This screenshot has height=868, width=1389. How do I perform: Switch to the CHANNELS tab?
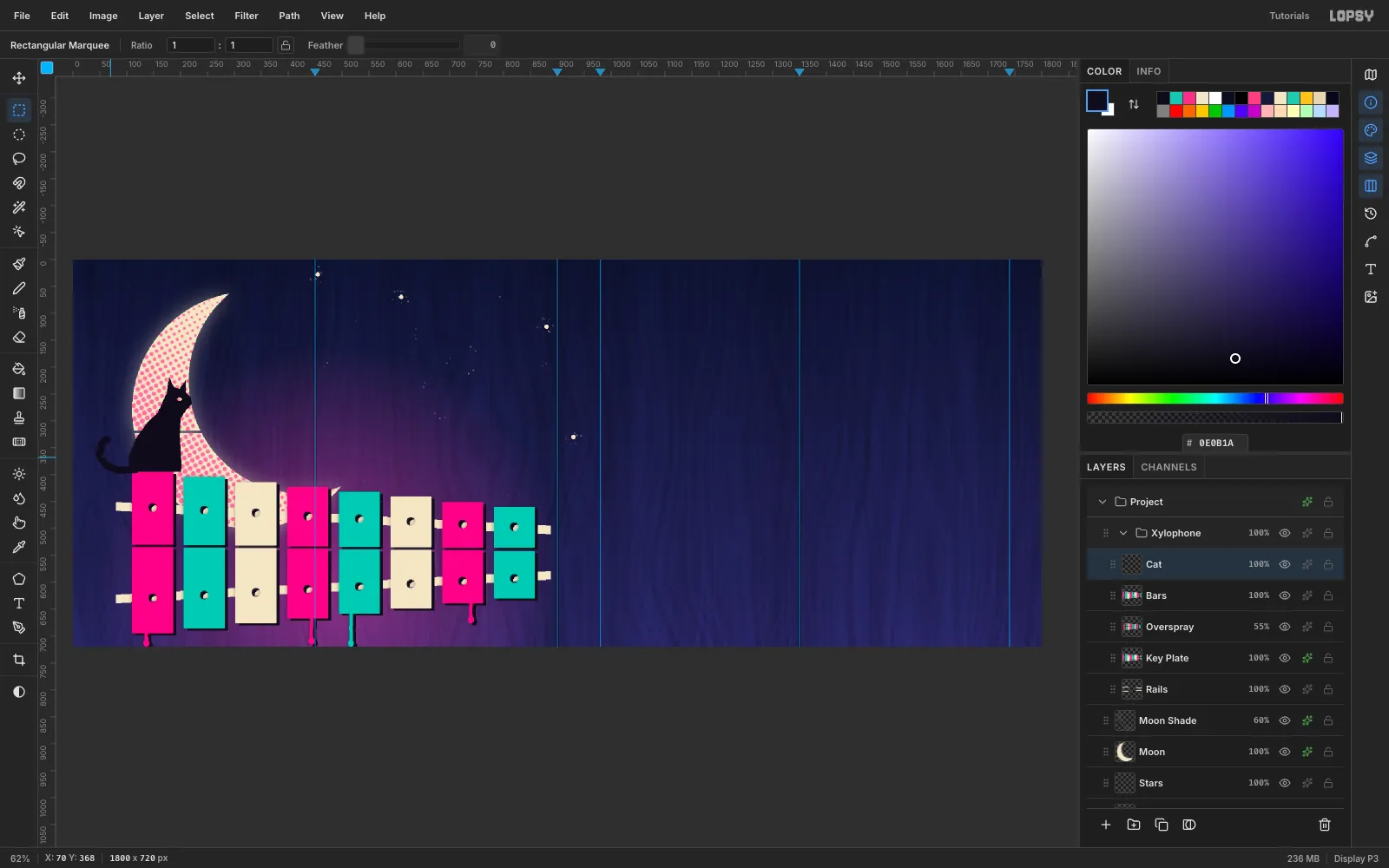[1168, 467]
